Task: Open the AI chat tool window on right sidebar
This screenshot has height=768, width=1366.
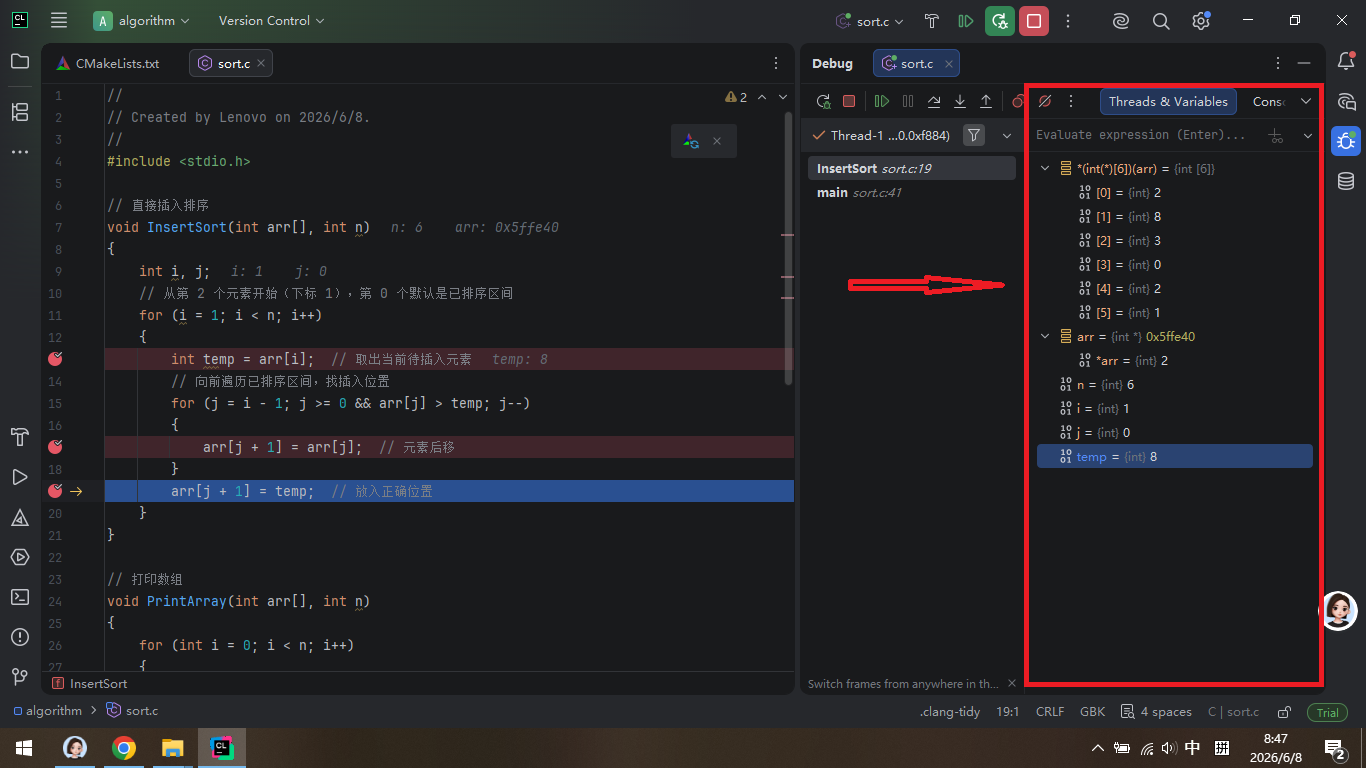Action: click(x=1346, y=101)
